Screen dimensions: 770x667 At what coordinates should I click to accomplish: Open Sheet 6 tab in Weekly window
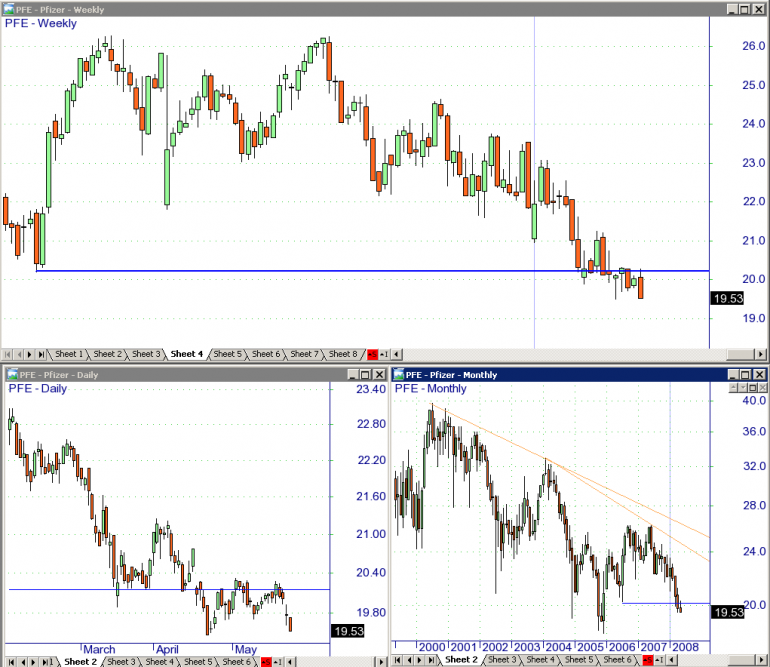point(266,354)
